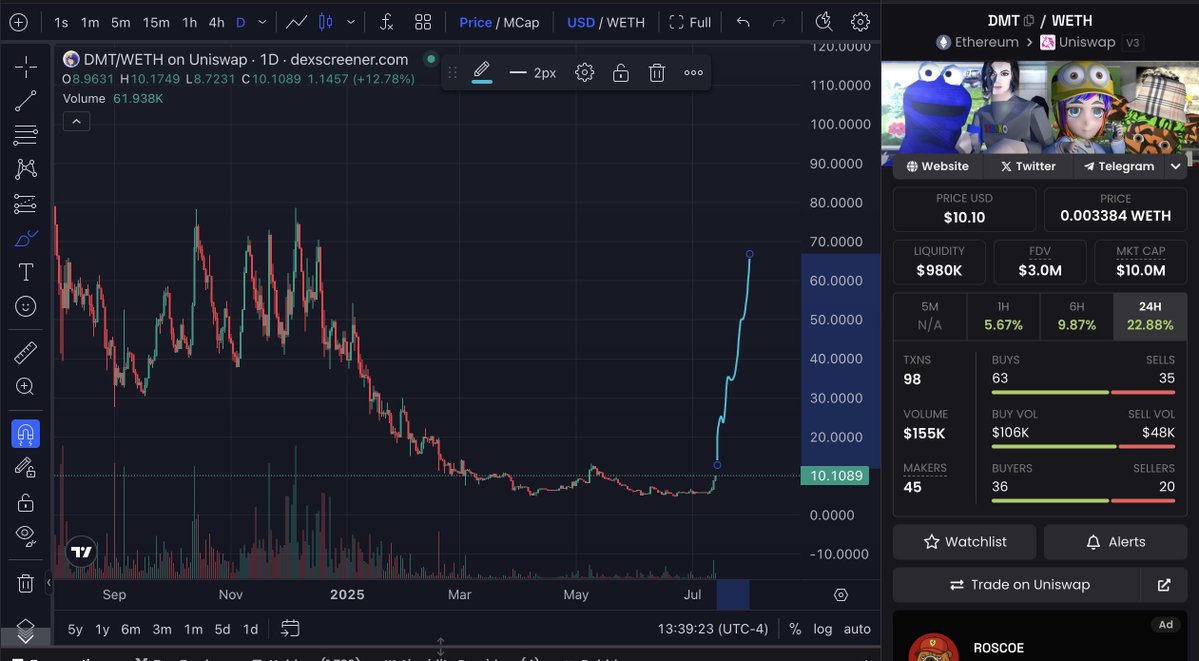Viewport: 1199px width, 661px height.
Task: Switch chart to line style
Action: pos(297,22)
